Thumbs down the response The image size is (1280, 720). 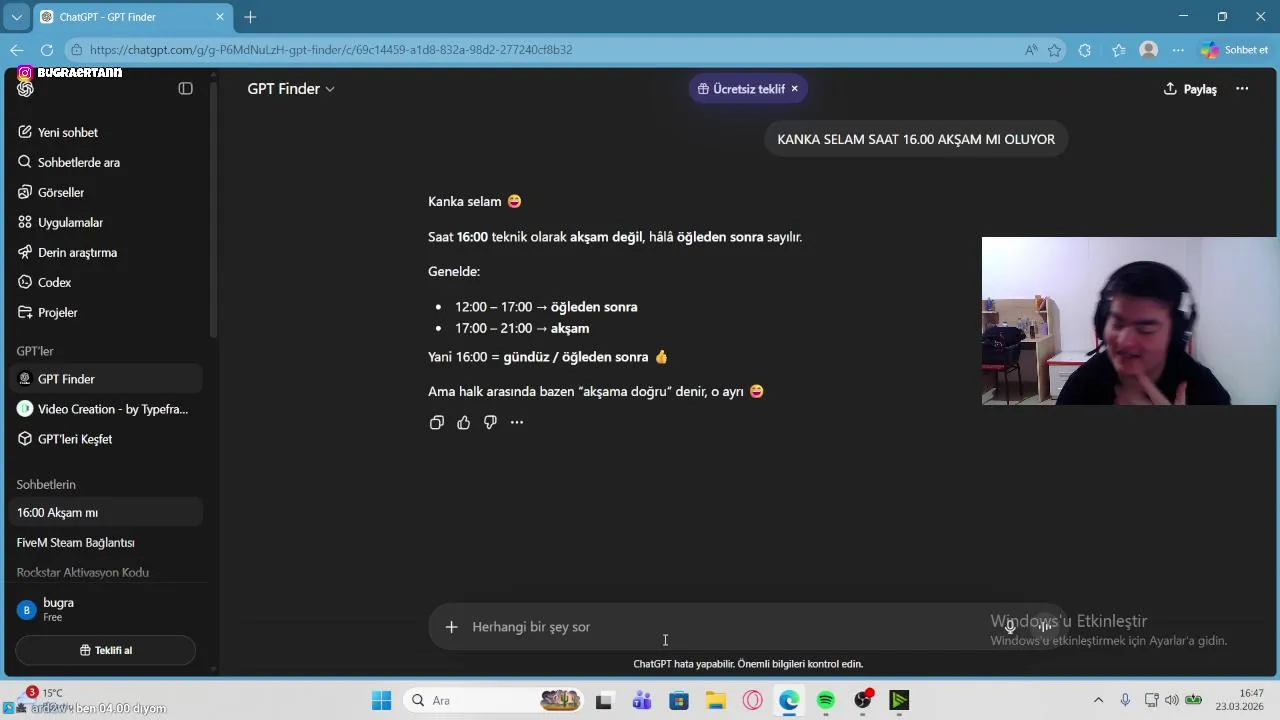pyautogui.click(x=490, y=422)
